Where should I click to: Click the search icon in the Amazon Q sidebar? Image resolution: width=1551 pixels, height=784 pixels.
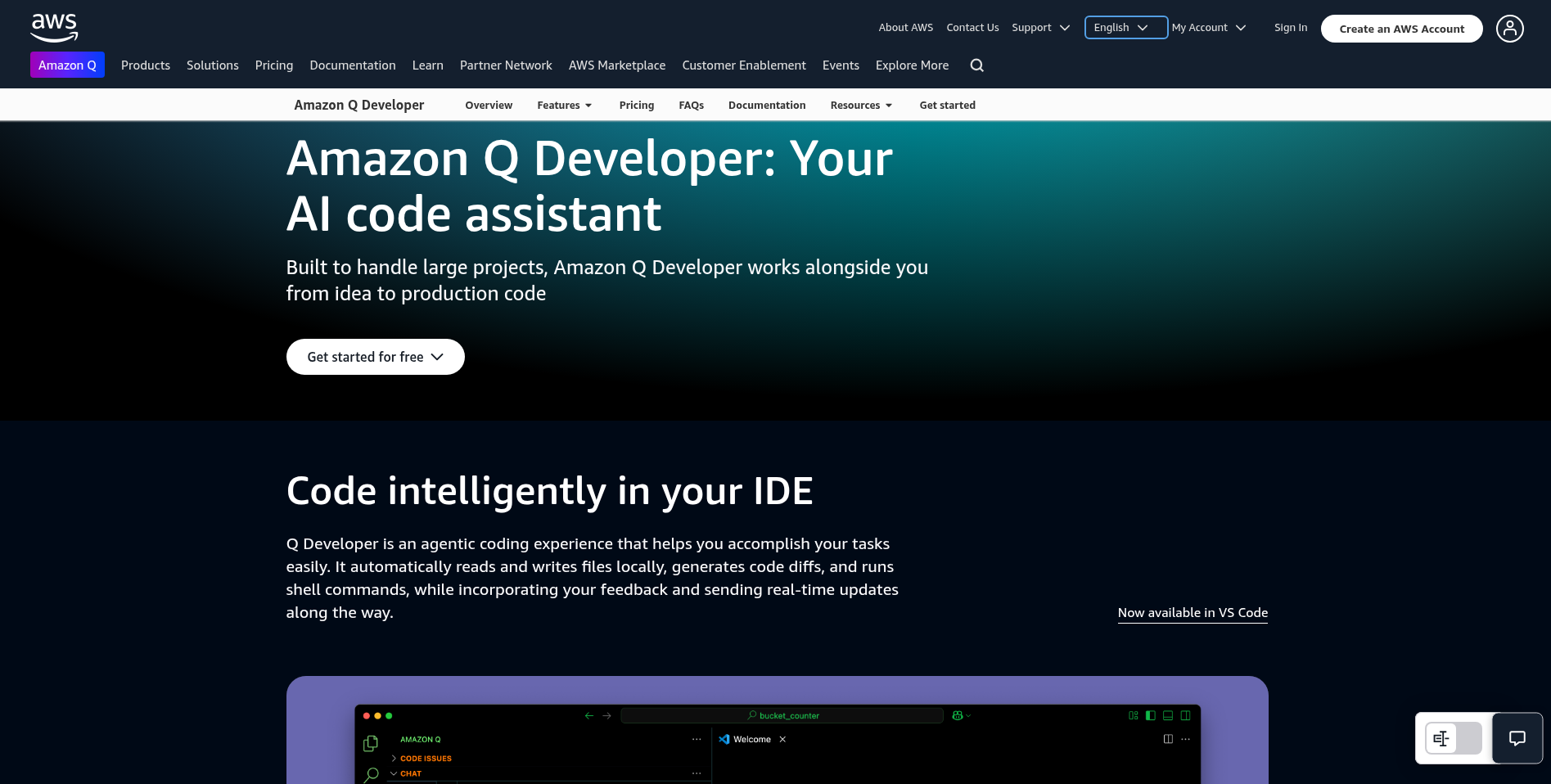[371, 774]
